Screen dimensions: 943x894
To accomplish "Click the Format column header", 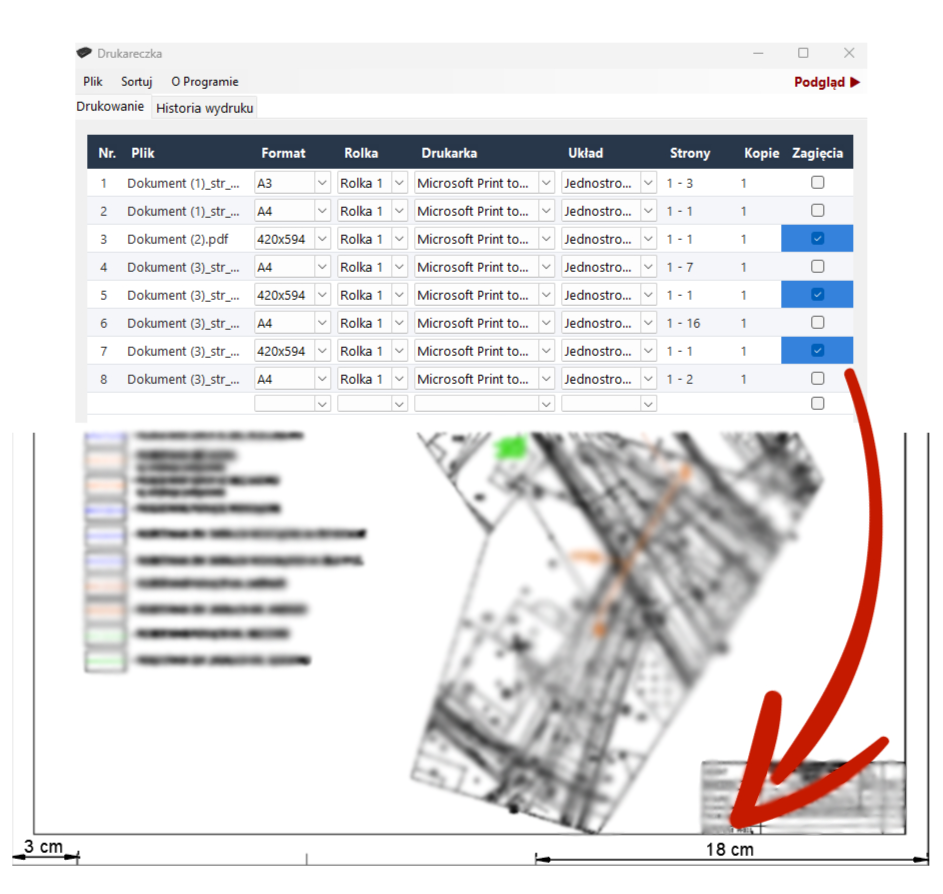I will coord(283,153).
